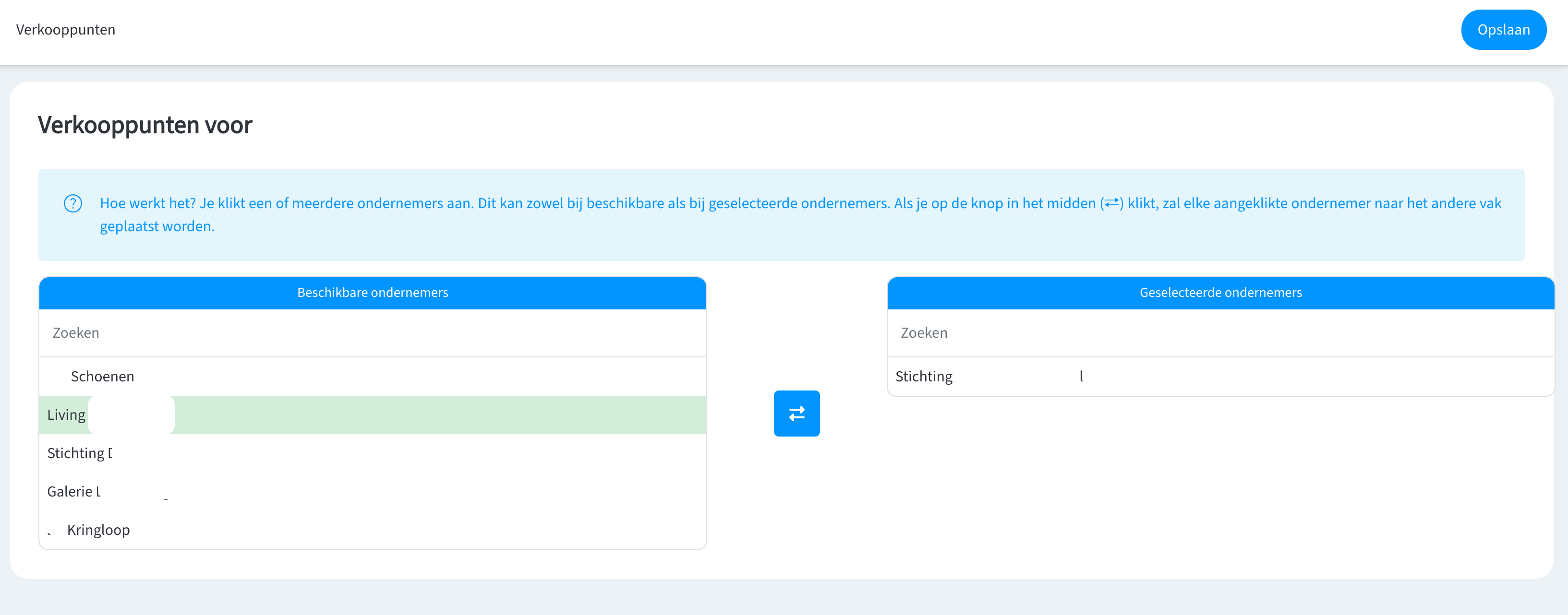Select Stichting in the Geselecteerde ondernemers list
The image size is (1568, 615).
click(x=923, y=377)
